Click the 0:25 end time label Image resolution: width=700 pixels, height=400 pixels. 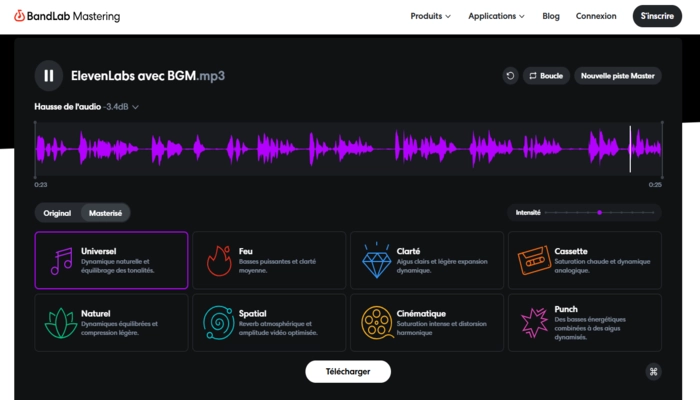(x=655, y=184)
